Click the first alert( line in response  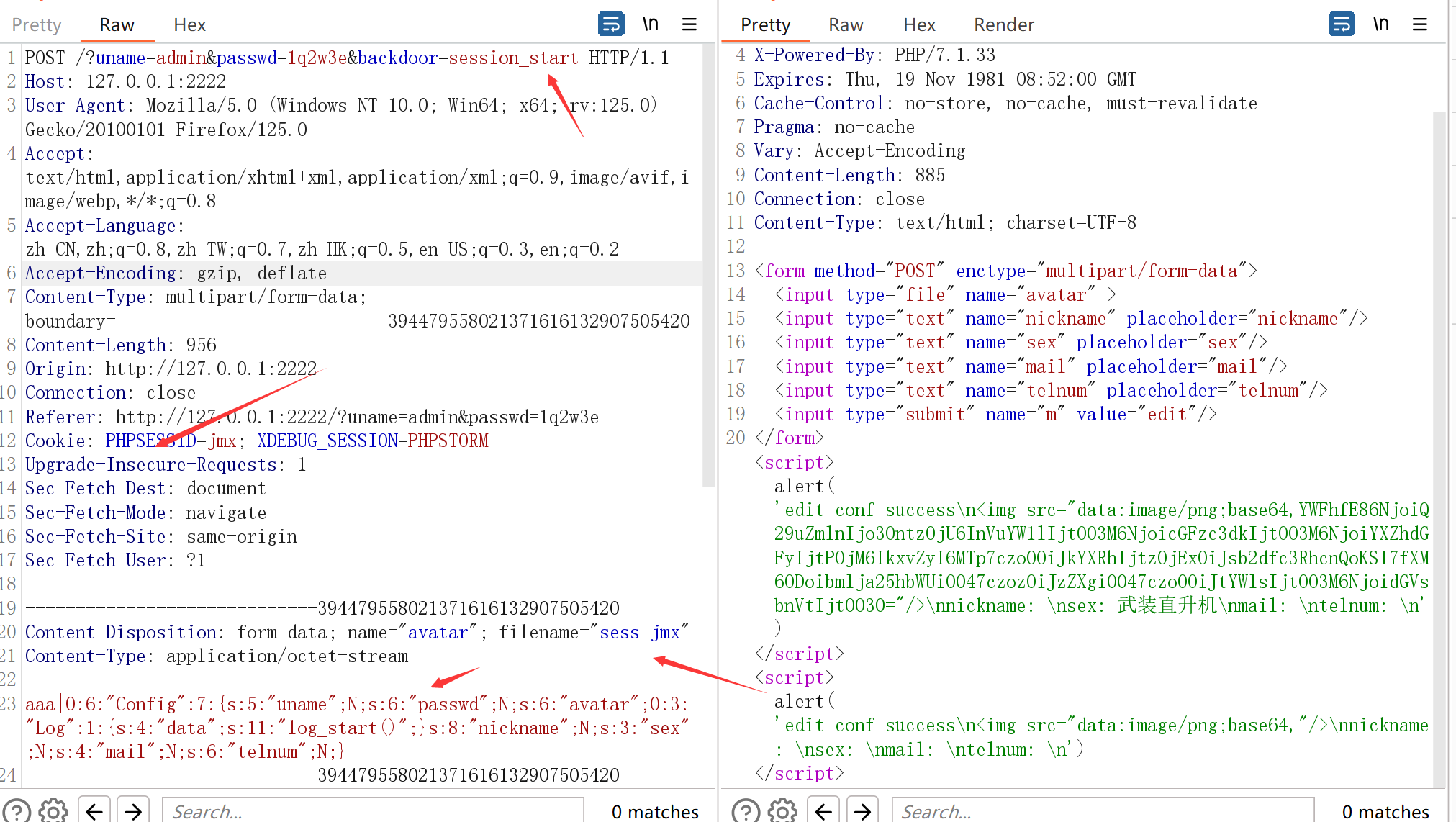805,487
